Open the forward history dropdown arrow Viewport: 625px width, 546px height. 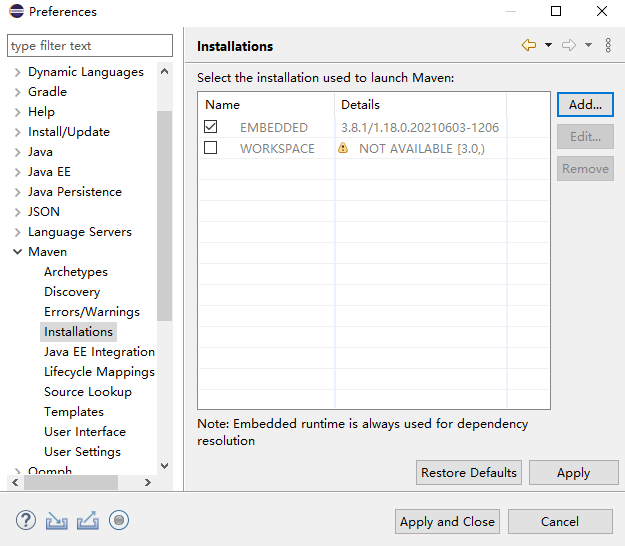(588, 45)
